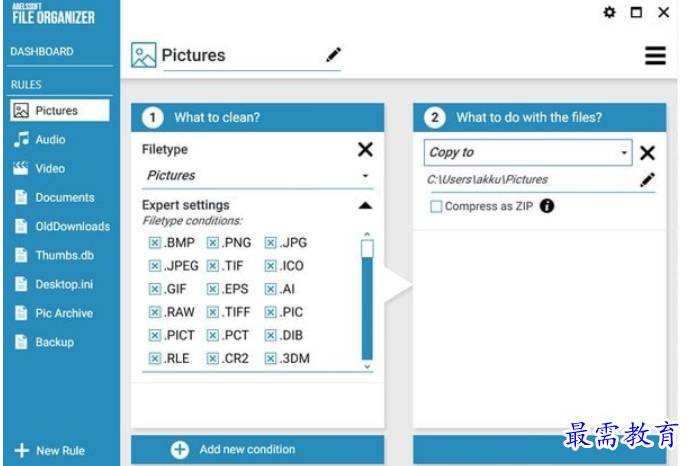Open the settings gear icon
The image size is (687, 466).
point(609,12)
